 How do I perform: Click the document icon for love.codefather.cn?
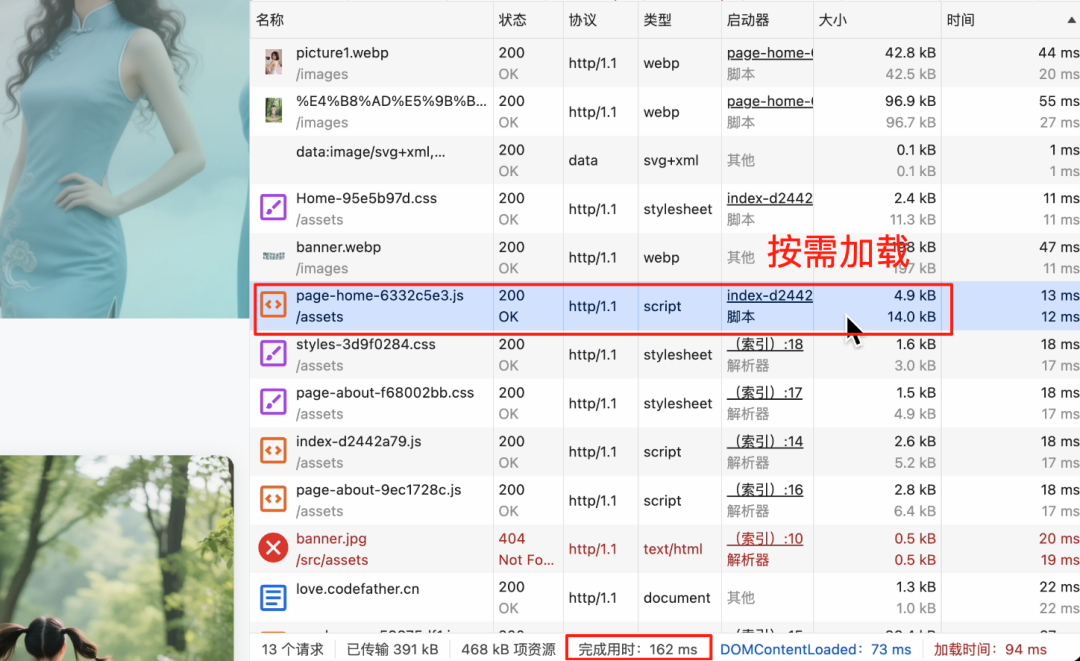(x=273, y=597)
